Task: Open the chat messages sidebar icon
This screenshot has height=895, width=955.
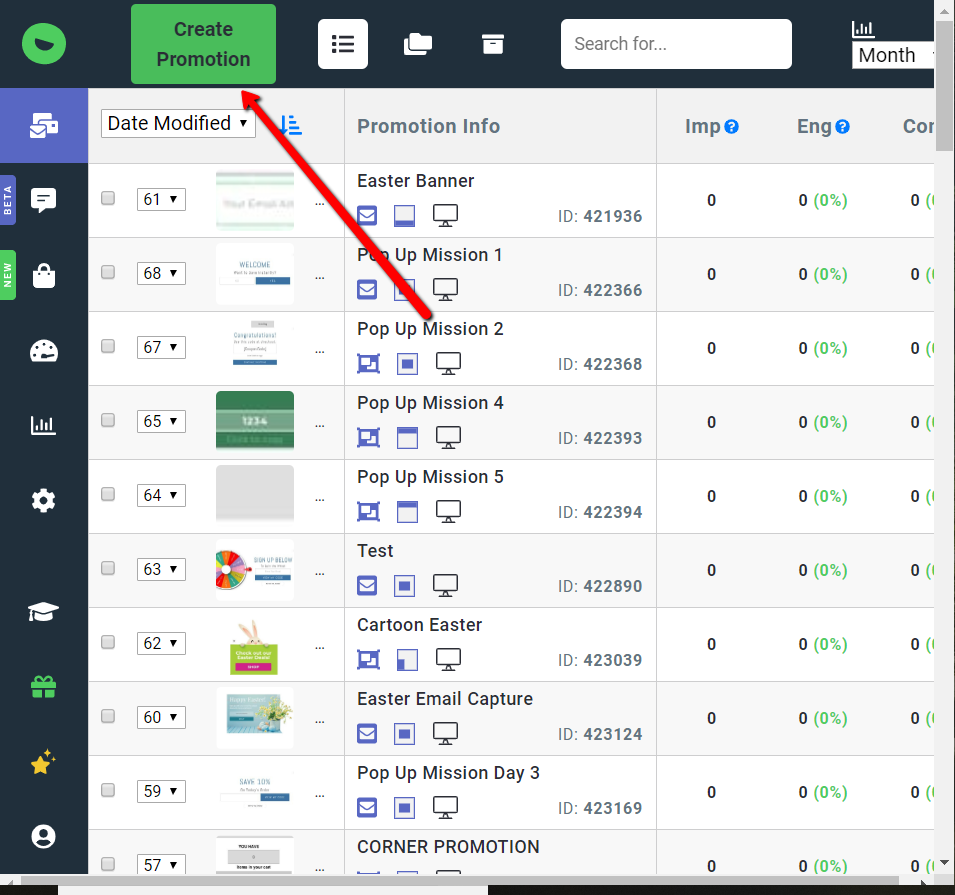Action: (44, 200)
